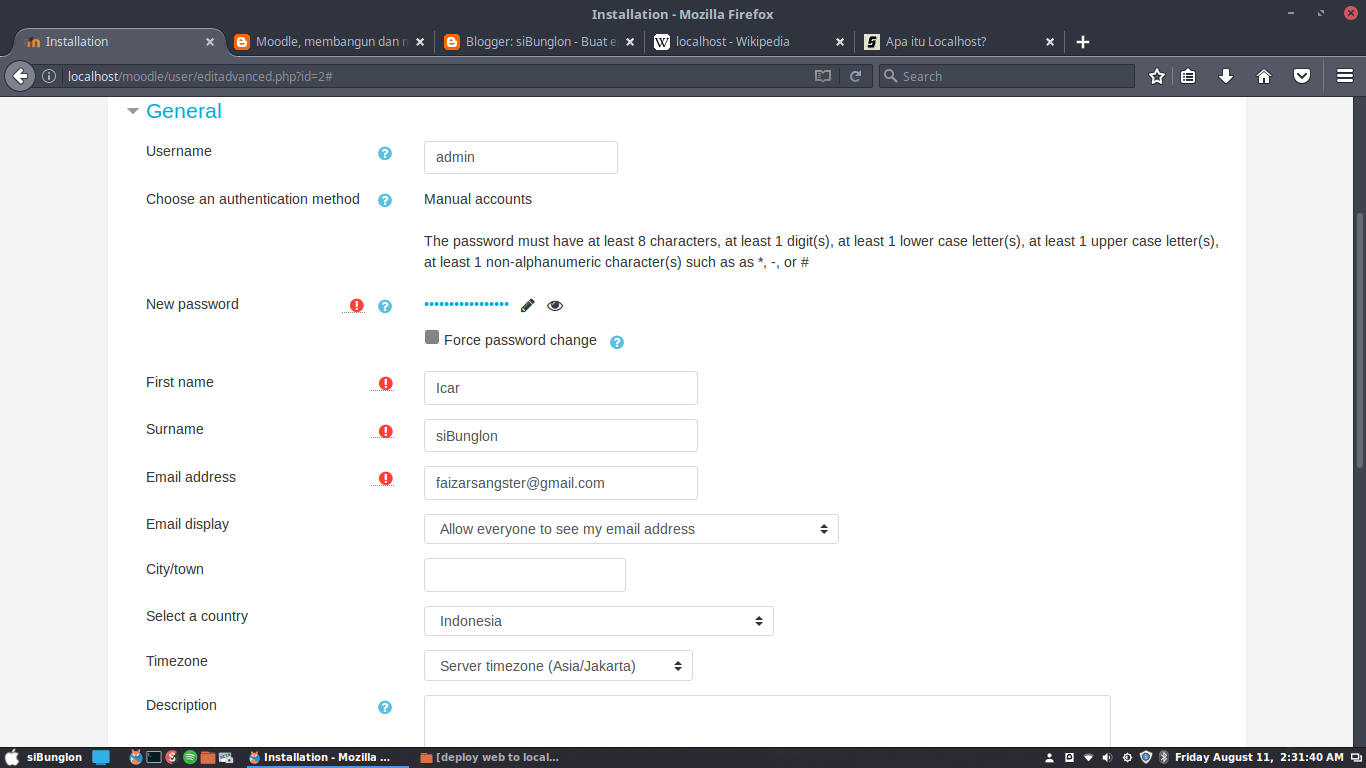
Task: Click inside the Description text area
Action: click(767, 720)
